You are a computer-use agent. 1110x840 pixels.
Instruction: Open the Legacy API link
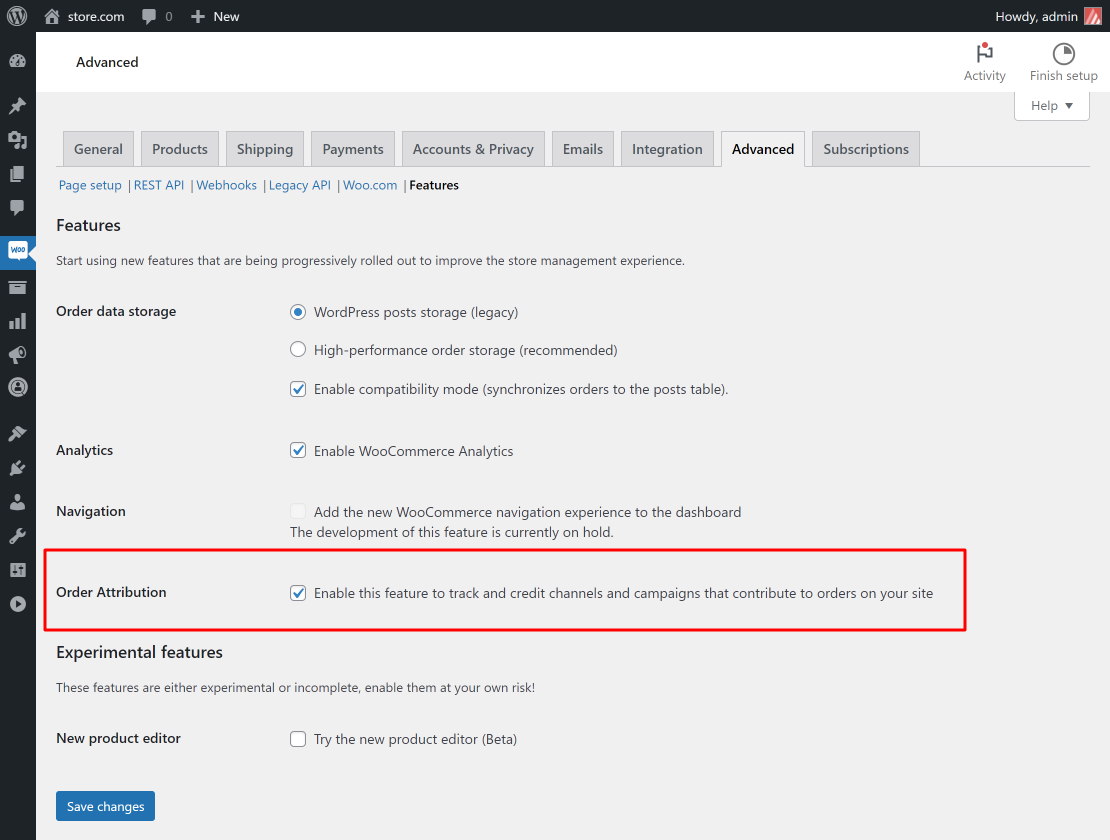tap(299, 185)
